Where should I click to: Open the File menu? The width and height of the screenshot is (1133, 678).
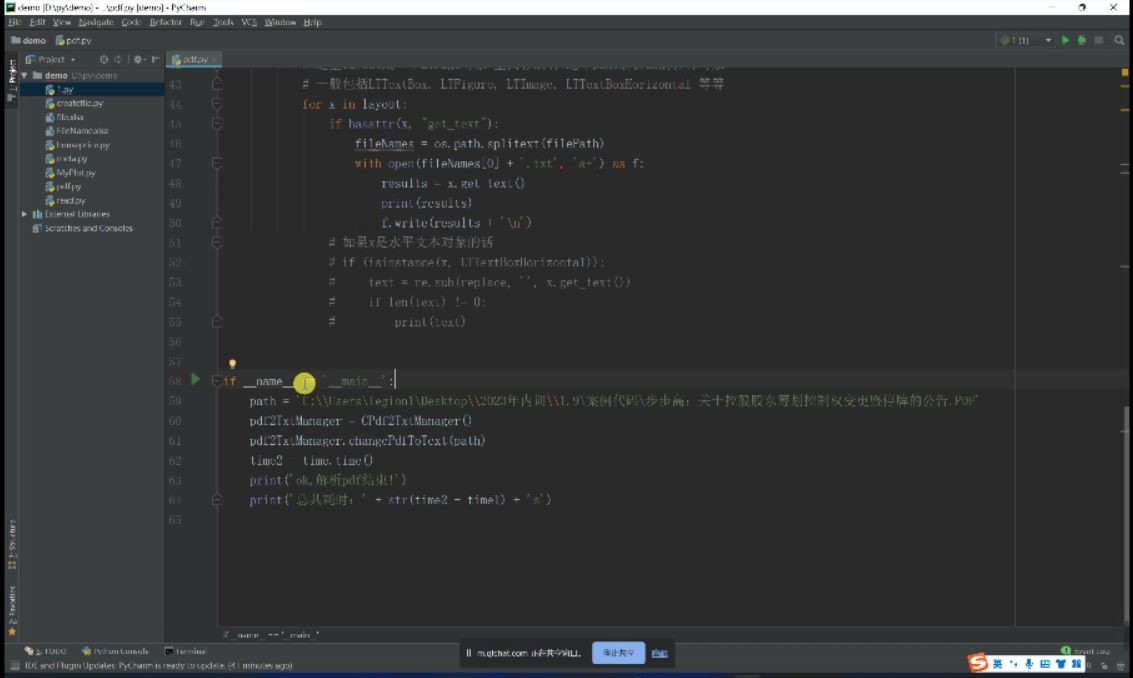14,22
